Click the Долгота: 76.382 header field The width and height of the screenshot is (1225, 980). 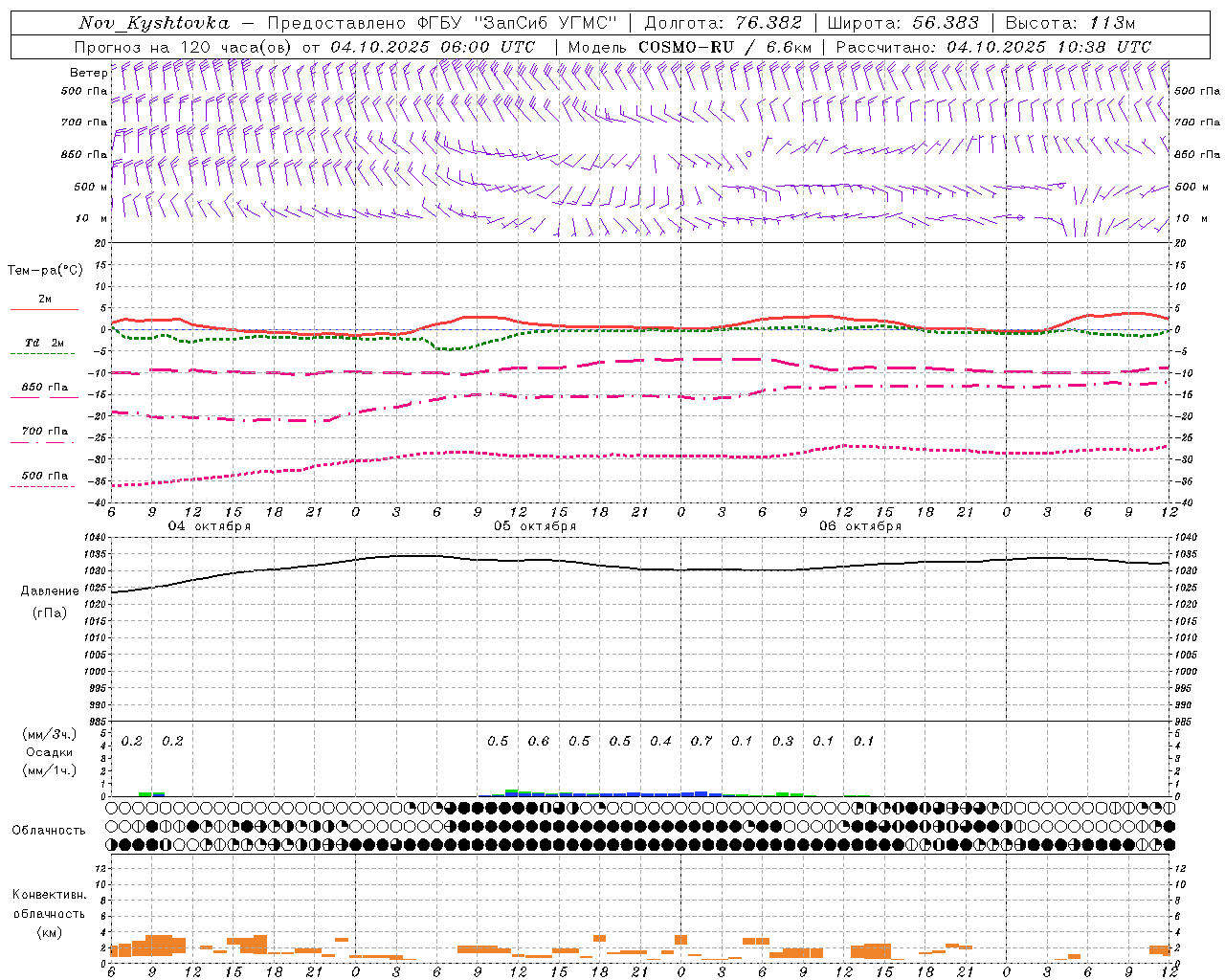click(x=723, y=23)
